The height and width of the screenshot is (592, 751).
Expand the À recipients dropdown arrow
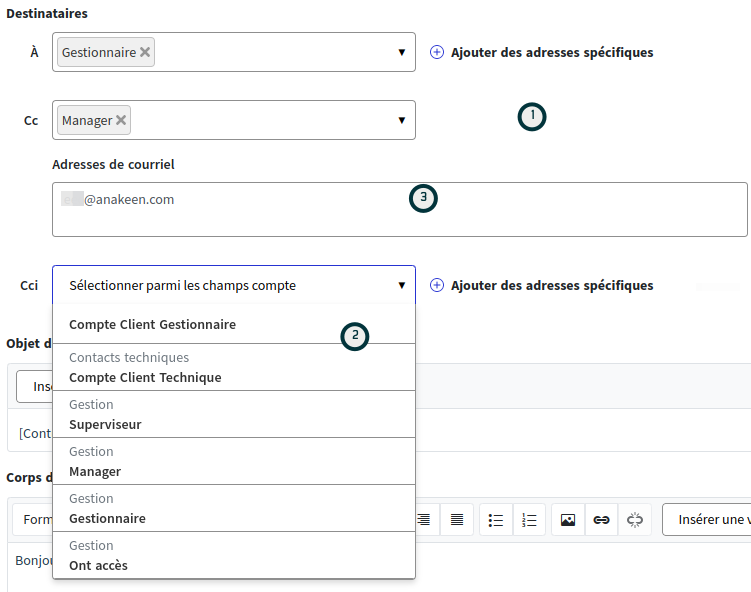click(x=401, y=52)
